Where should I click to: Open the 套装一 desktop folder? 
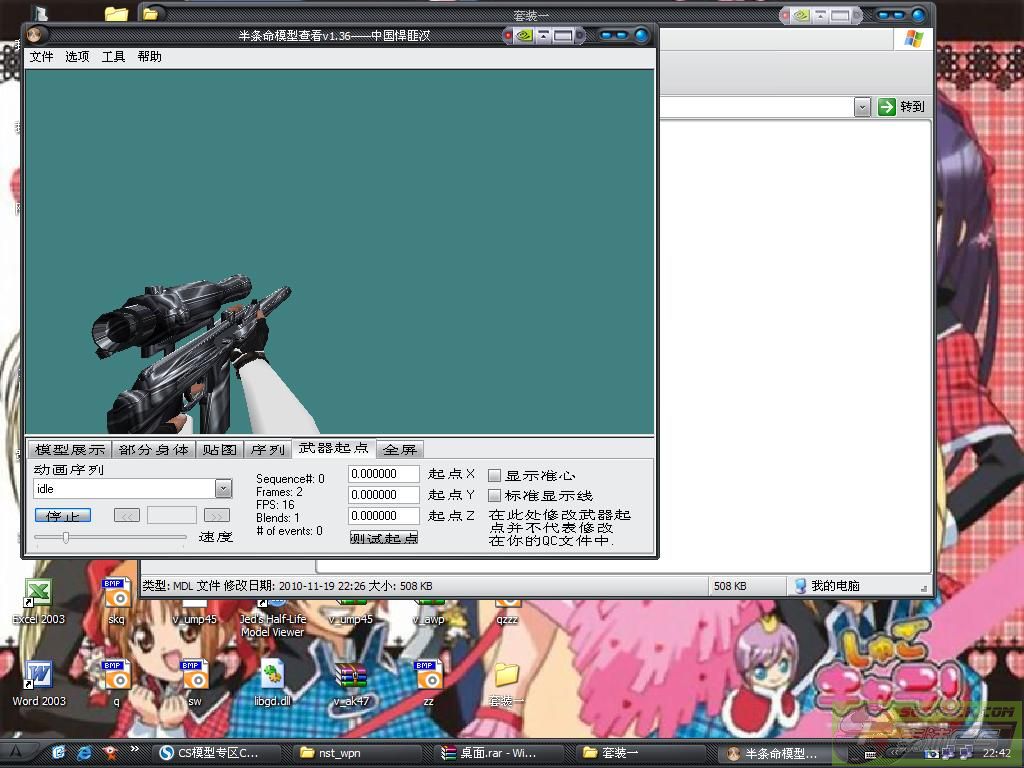[x=506, y=677]
